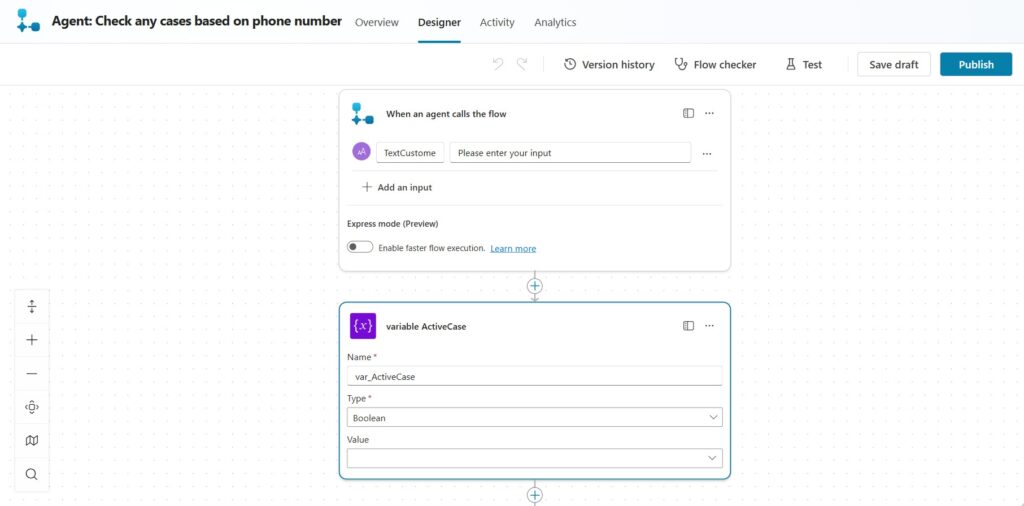Screen dimensions: 1024x506
Task: Open the Flow checker
Action: (x=715, y=64)
